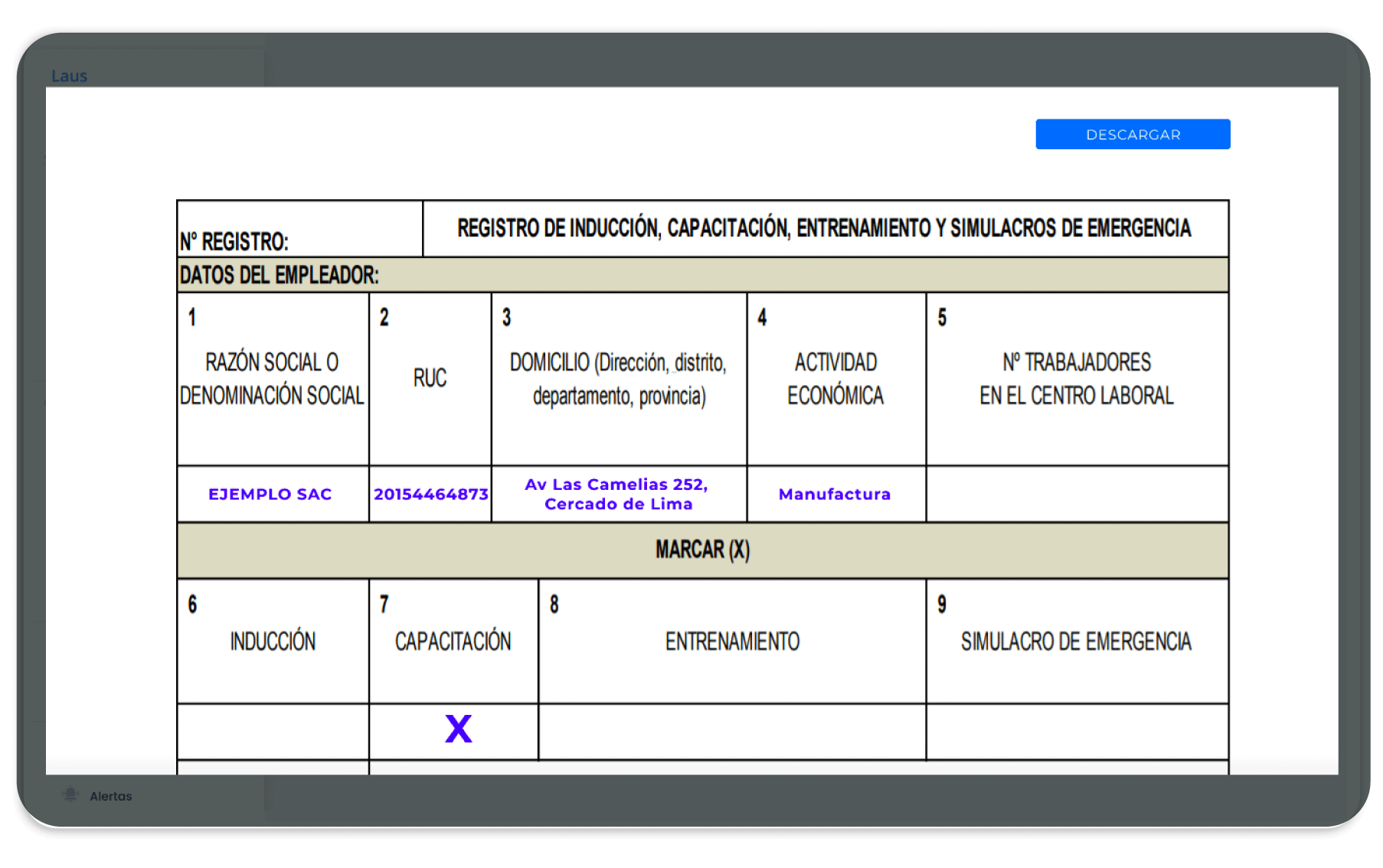The height and width of the screenshot is (868, 1383).
Task: Click the RUC value 20154464873
Action: (x=430, y=494)
